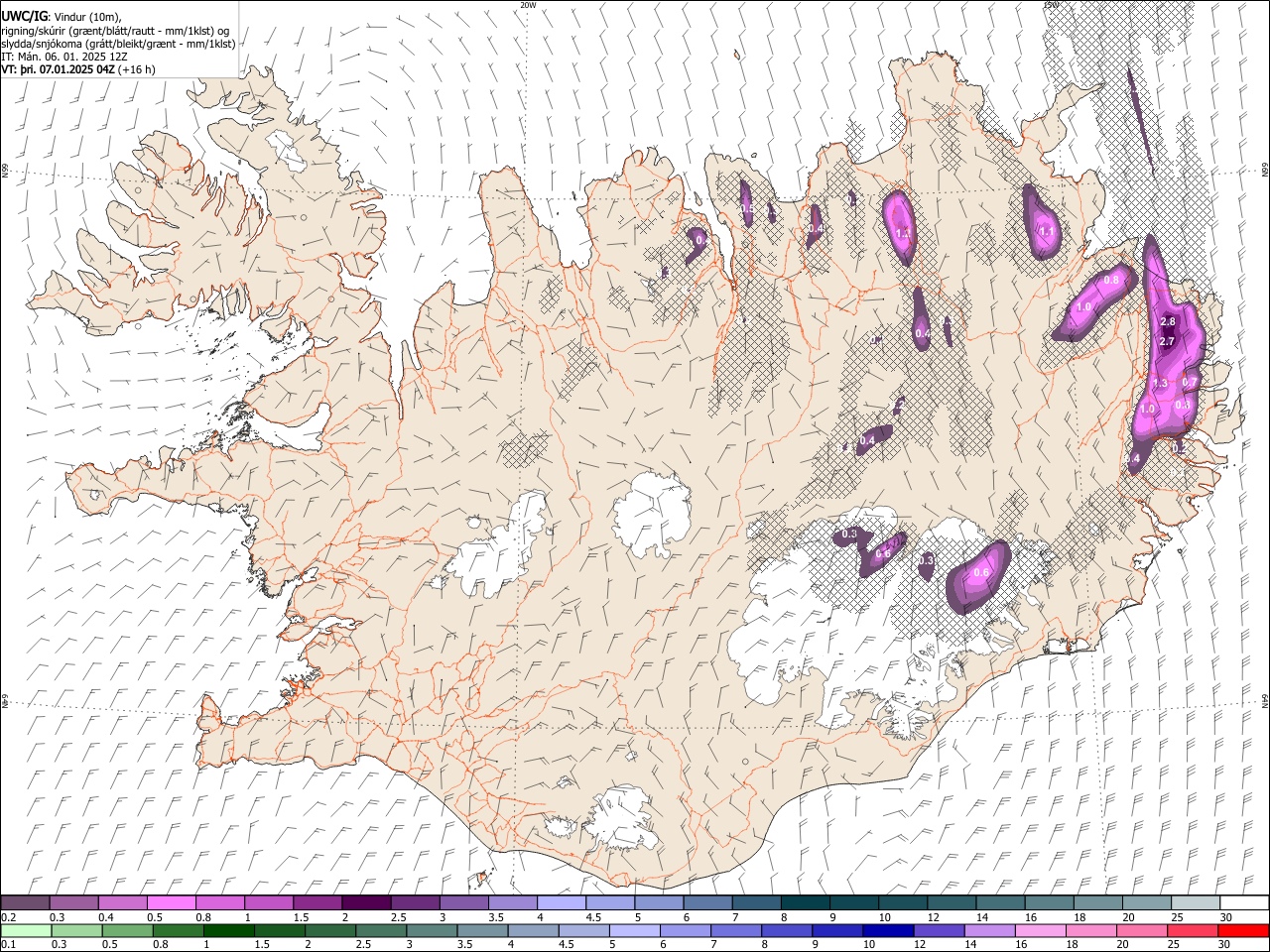The width and height of the screenshot is (1270, 952).
Task: Click the darkest purple 2–2.5 swatch in top legend
Action: [366, 903]
